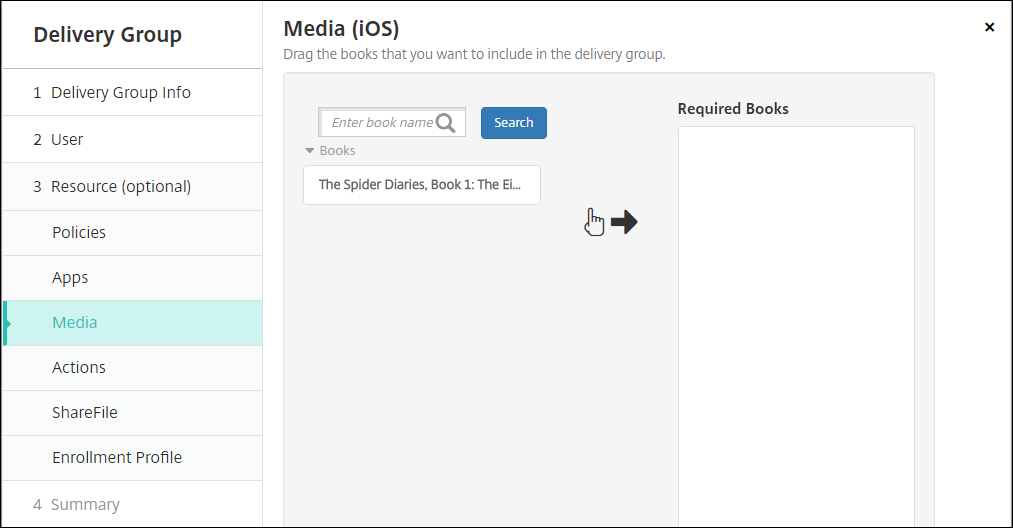Click the hand pointer drag icon

click(x=595, y=222)
